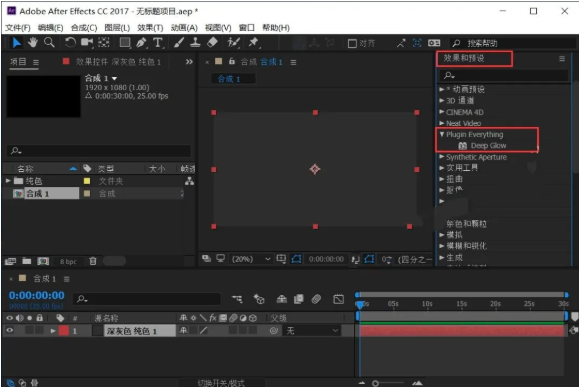
Task: Open the parent 无 dropdown for layer 1
Action: tap(312, 331)
